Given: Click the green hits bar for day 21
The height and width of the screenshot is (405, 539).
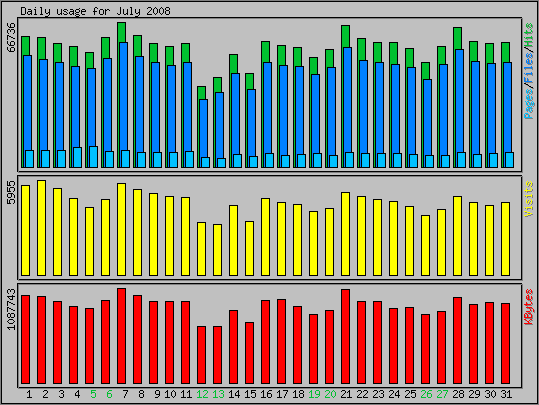Looking at the screenshot, I should [345, 36].
